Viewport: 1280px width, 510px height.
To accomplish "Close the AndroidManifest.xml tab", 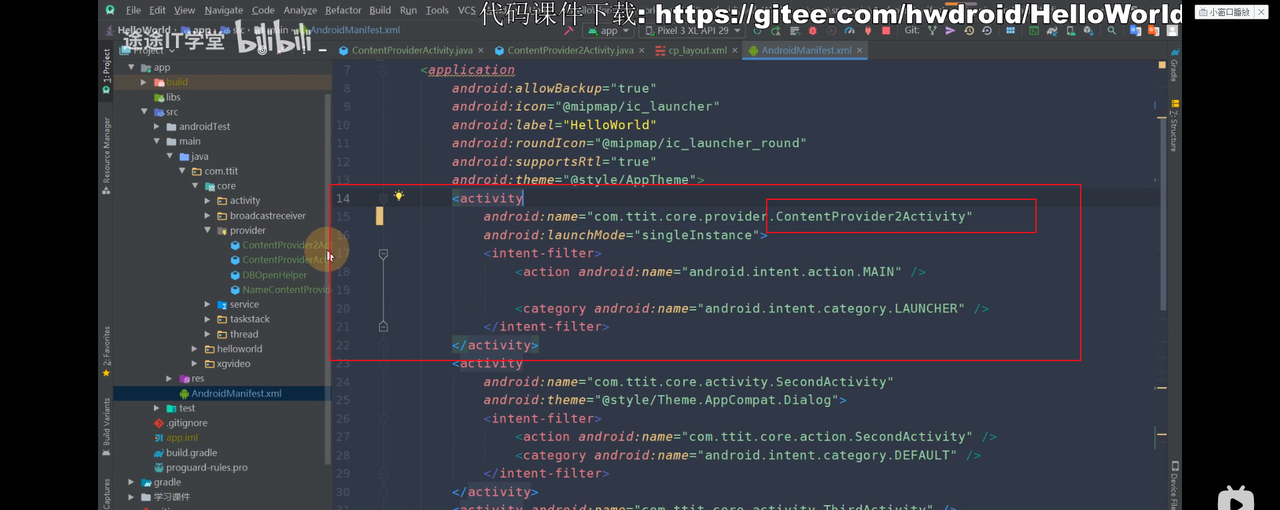I will (x=859, y=50).
